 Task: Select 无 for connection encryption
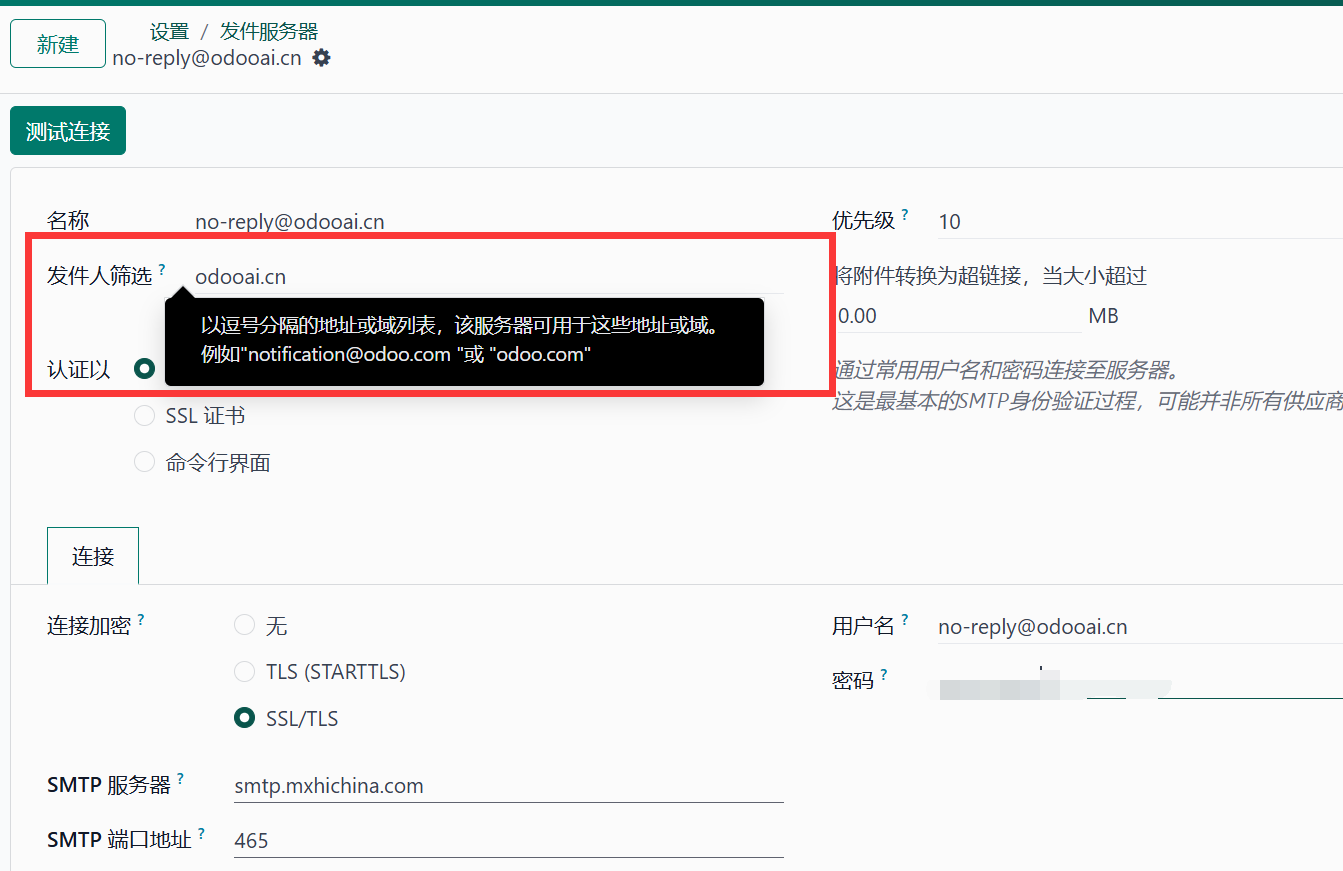244,626
